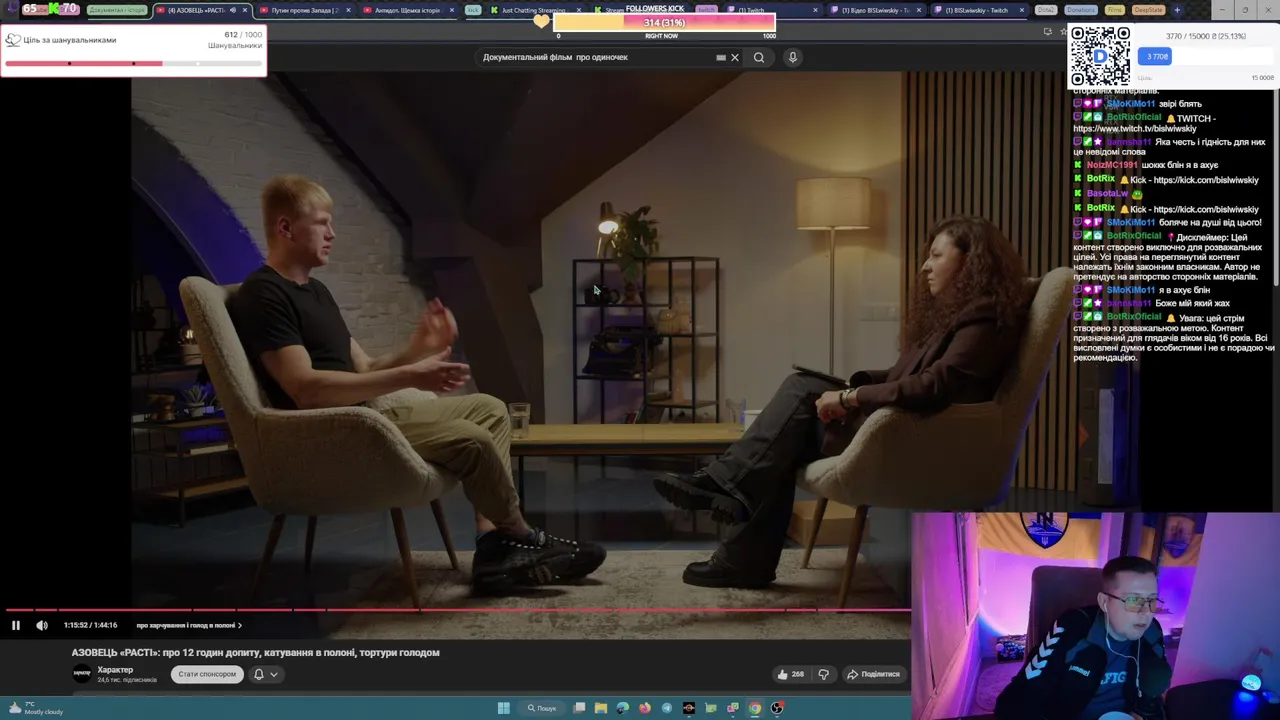This screenshot has width=1280, height=720.
Task: Mute the АЗОВЕЦЬ tab audio indicator
Action: tap(233, 10)
